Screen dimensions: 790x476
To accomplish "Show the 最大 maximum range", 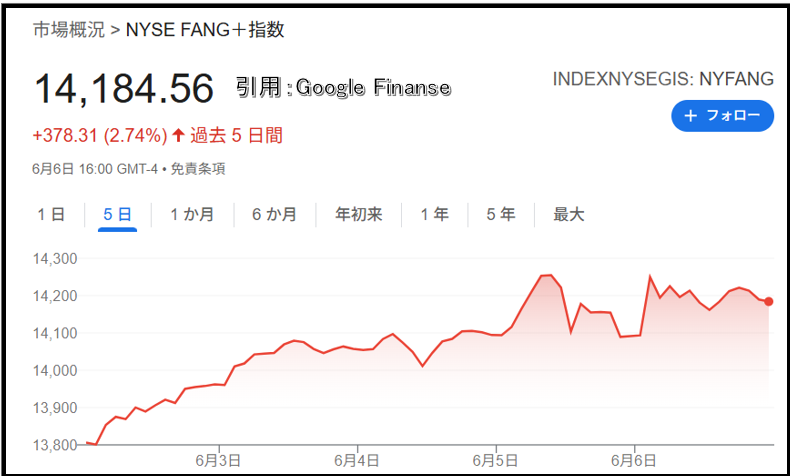I will (x=569, y=215).
